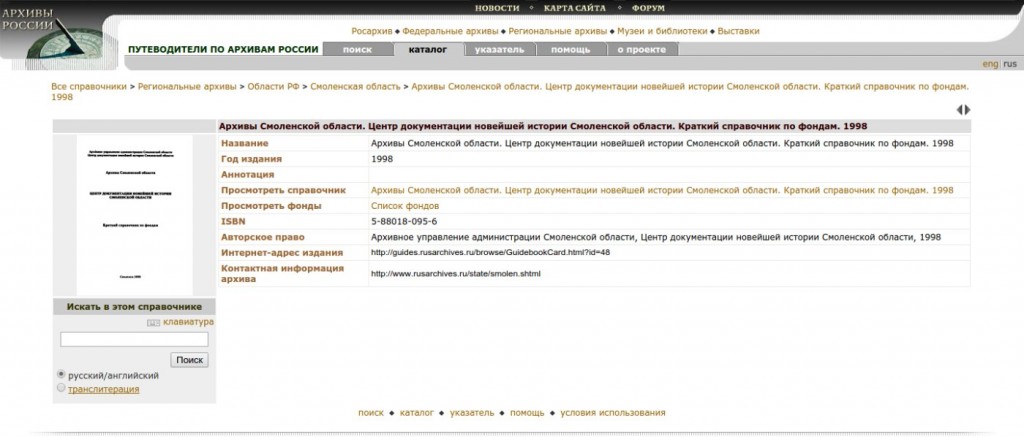The width and height of the screenshot is (1024, 437).
Task: Open Все справочники breadcrumb
Action: (89, 86)
